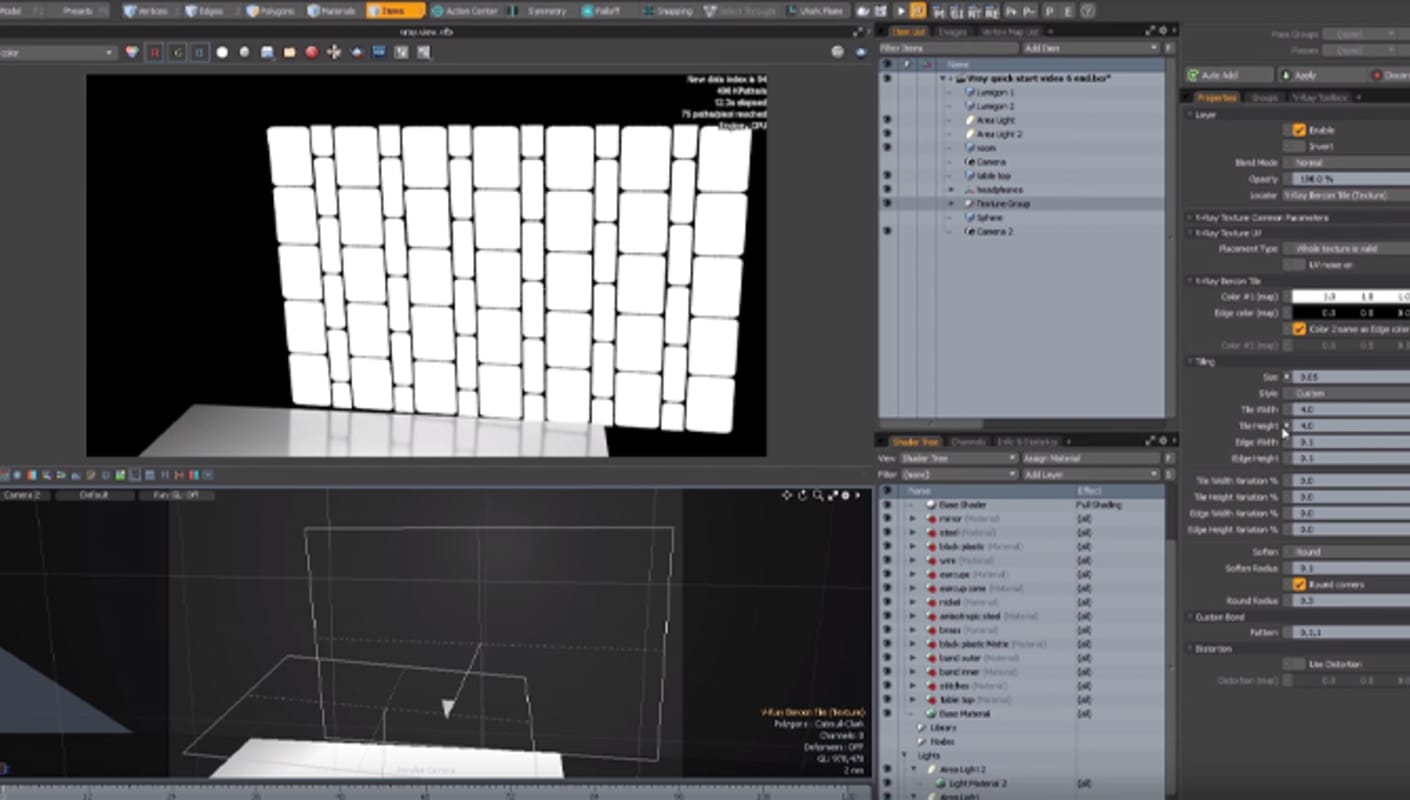Click the red sphere render icon
Image resolution: width=1410 pixels, height=800 pixels.
pos(312,52)
